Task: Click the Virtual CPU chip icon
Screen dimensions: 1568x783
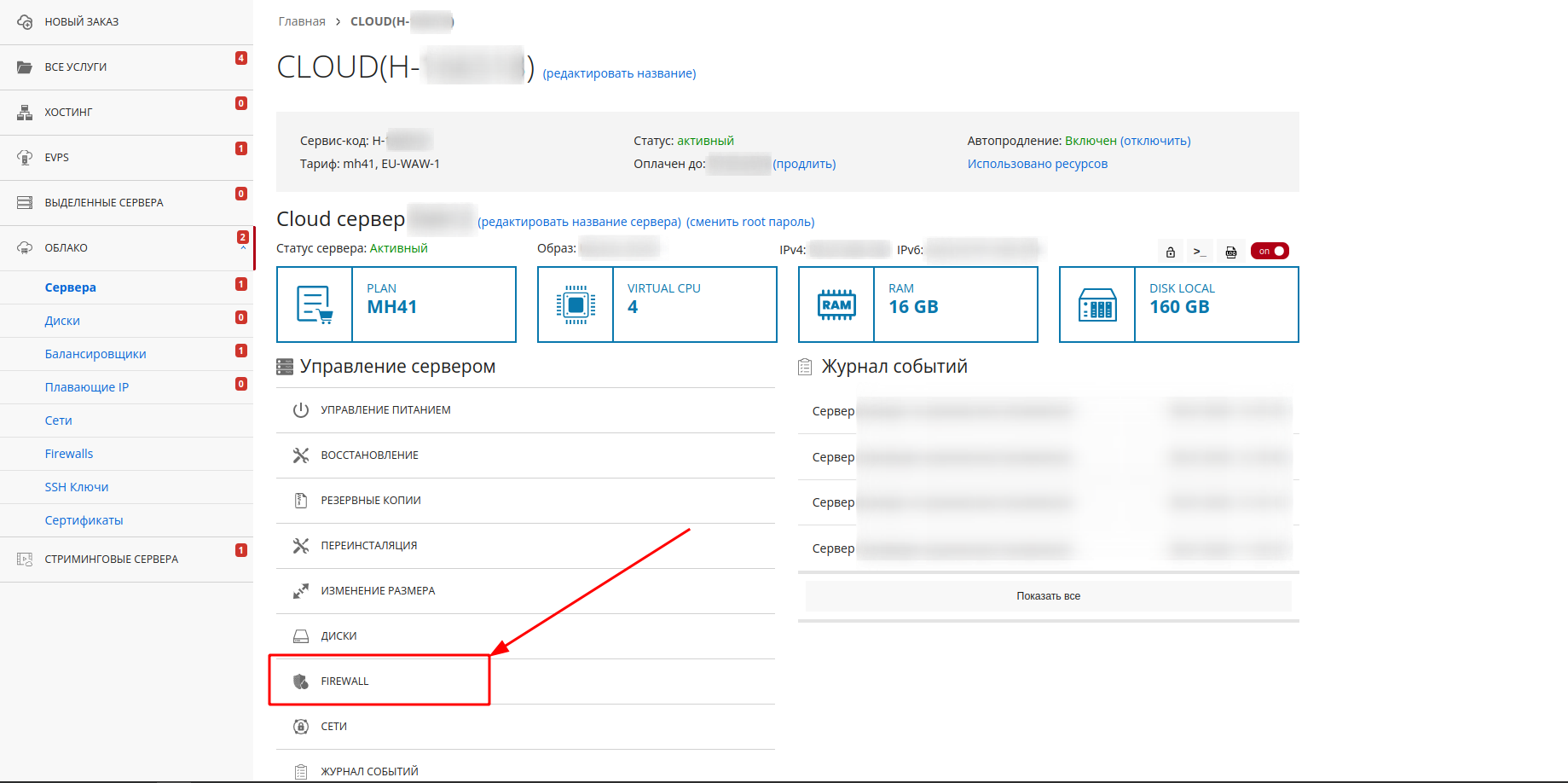Action: (576, 304)
